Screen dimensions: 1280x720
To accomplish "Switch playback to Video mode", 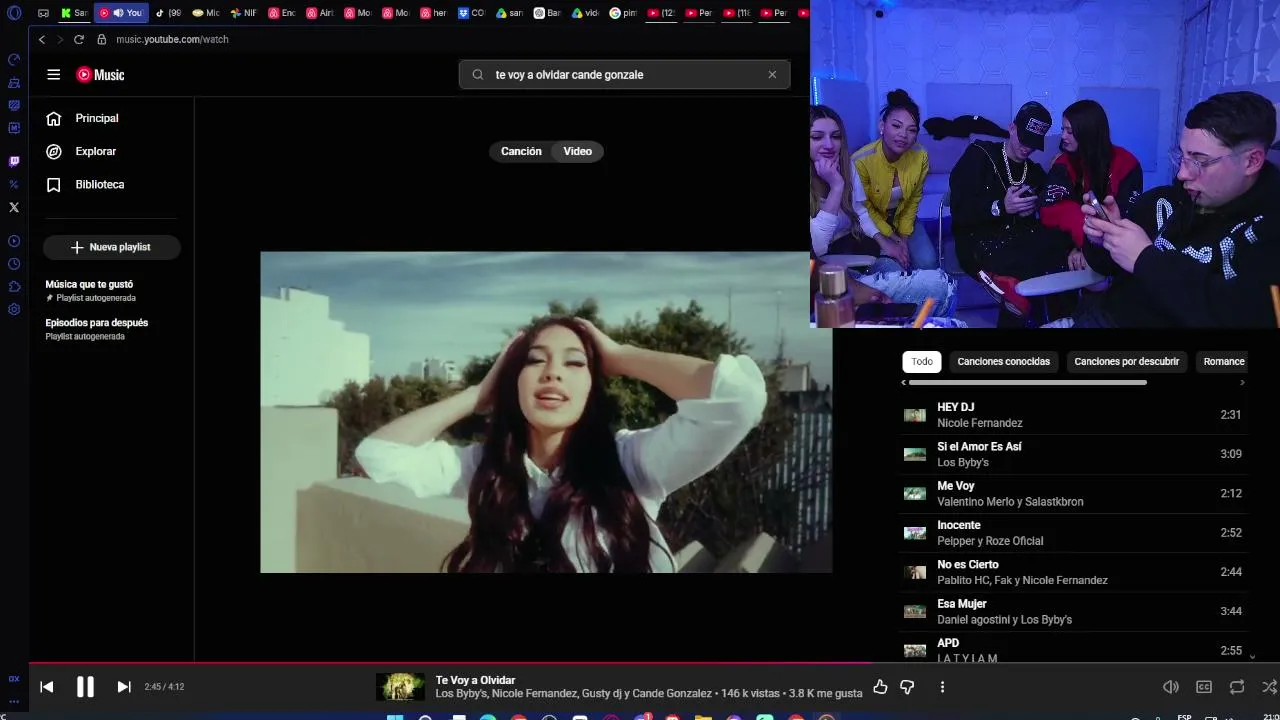I will pos(578,151).
